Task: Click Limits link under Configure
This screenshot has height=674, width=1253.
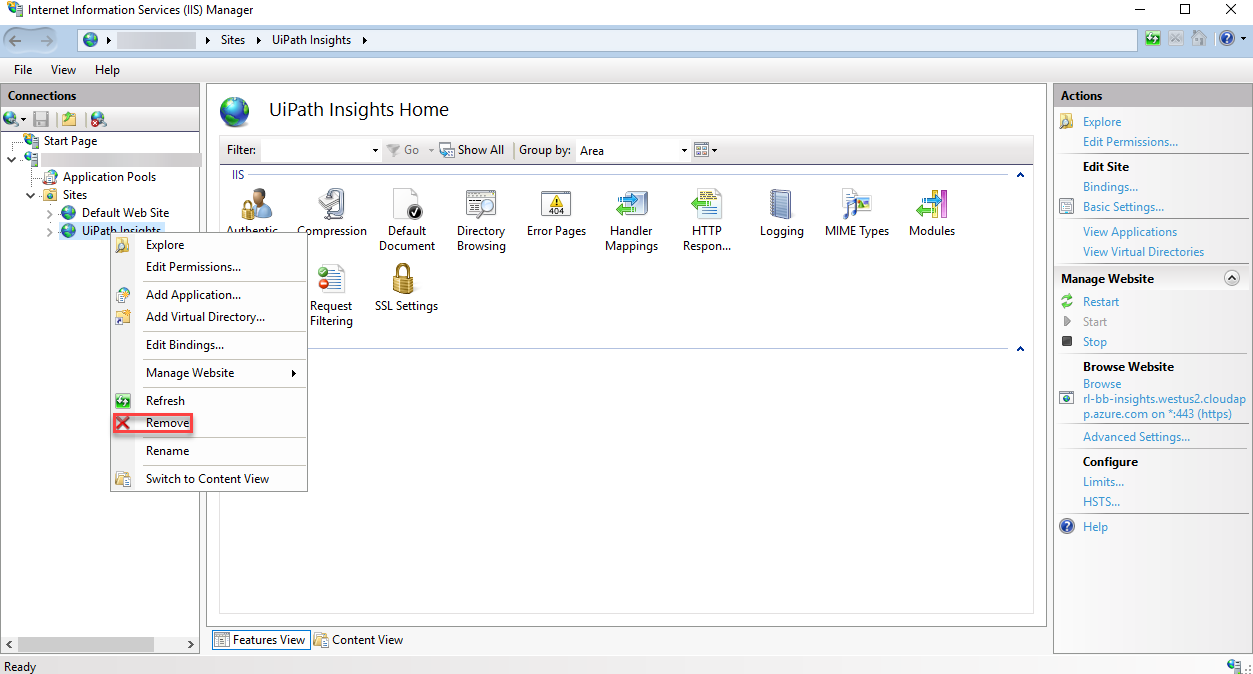Action: click(1103, 482)
